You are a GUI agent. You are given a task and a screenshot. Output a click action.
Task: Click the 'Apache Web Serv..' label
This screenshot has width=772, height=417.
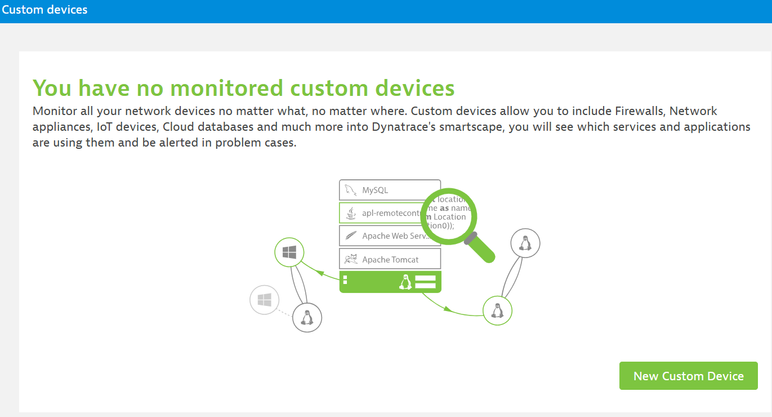(x=395, y=236)
